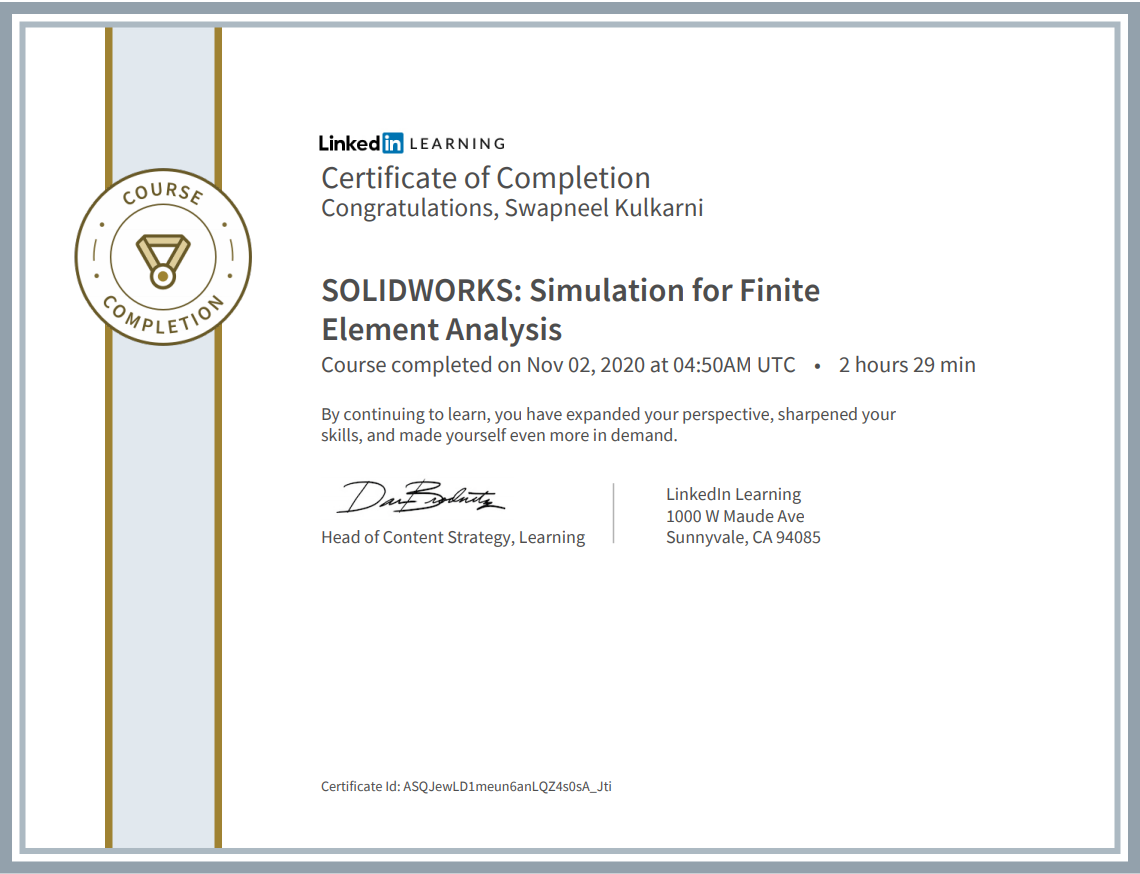Screen dimensions: 1140x874
Task: Click the Certificate Id text at bottom
Action: click(x=466, y=786)
